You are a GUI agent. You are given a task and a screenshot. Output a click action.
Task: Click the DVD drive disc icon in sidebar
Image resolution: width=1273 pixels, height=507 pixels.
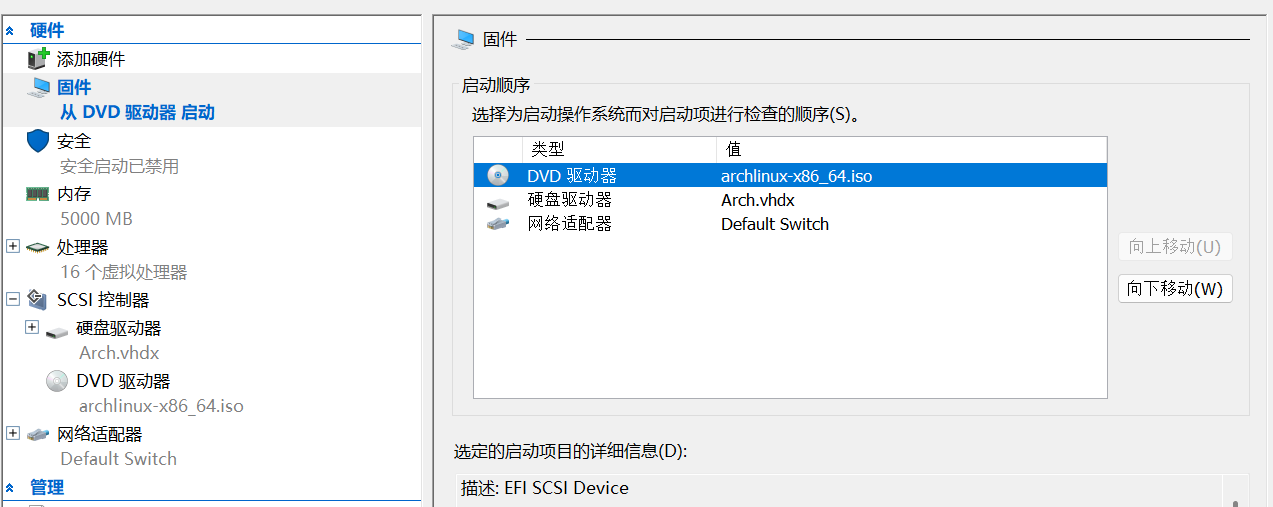point(57,381)
